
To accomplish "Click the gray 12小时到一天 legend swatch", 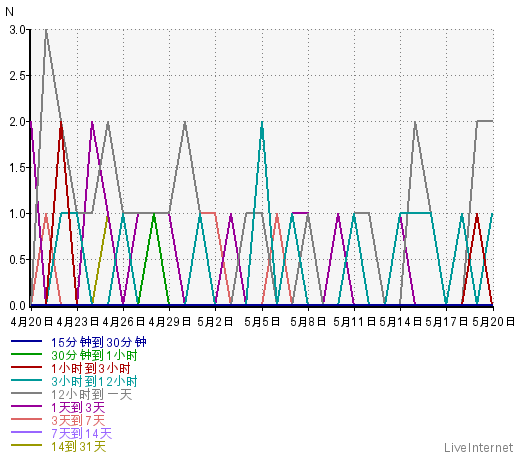I will (26, 393).
